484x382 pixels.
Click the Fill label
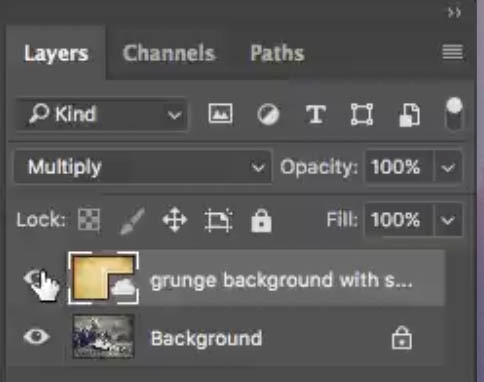click(342, 220)
